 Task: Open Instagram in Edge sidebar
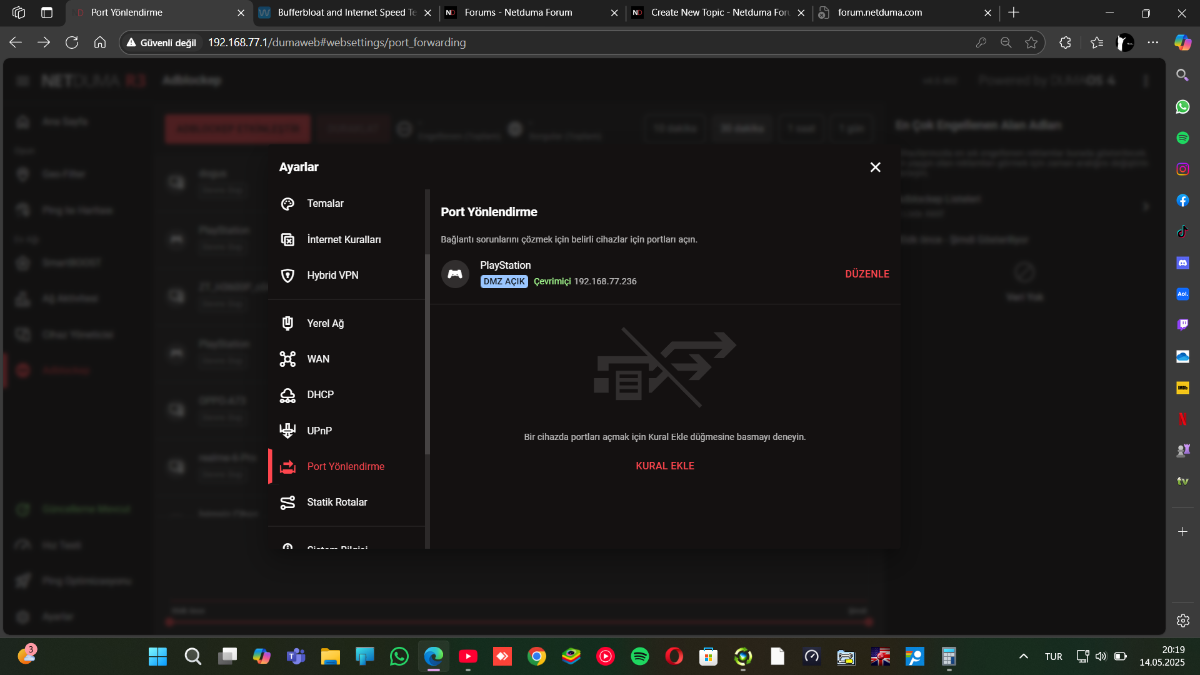[x=1183, y=169]
